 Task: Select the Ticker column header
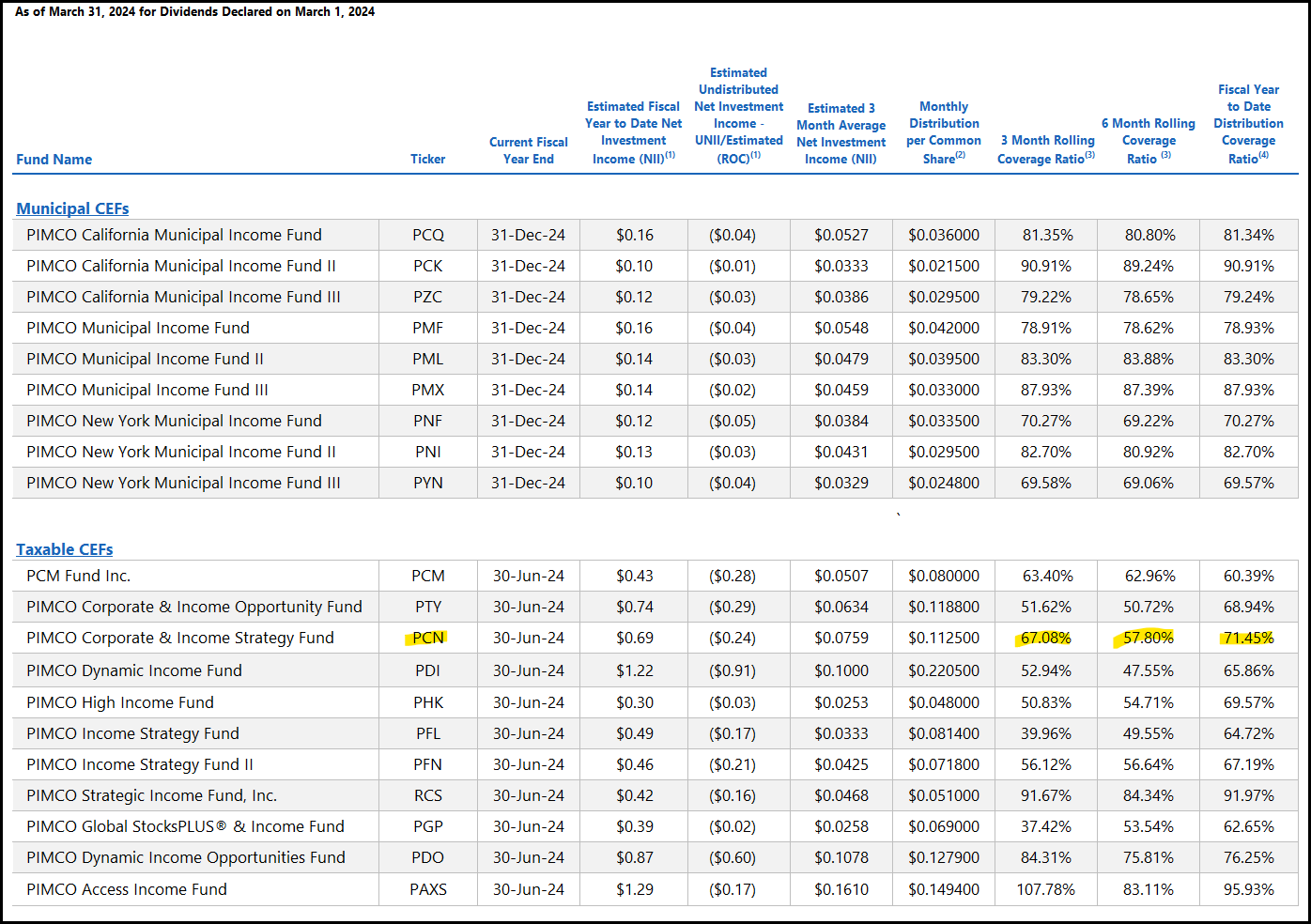point(428,160)
